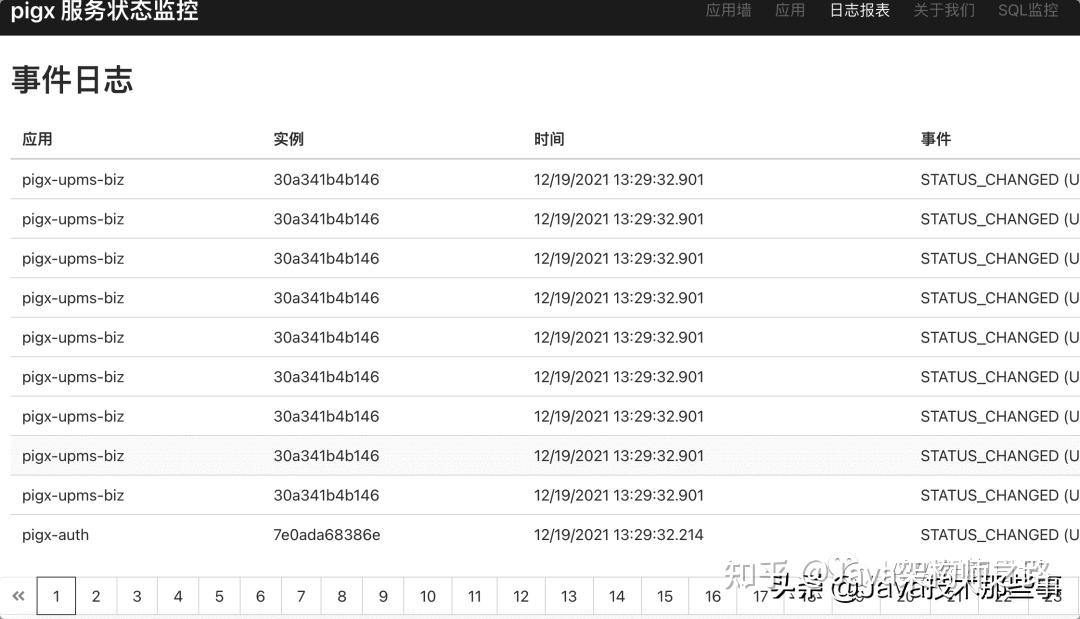
Task: Go to pagination page 10
Action: 428,596
